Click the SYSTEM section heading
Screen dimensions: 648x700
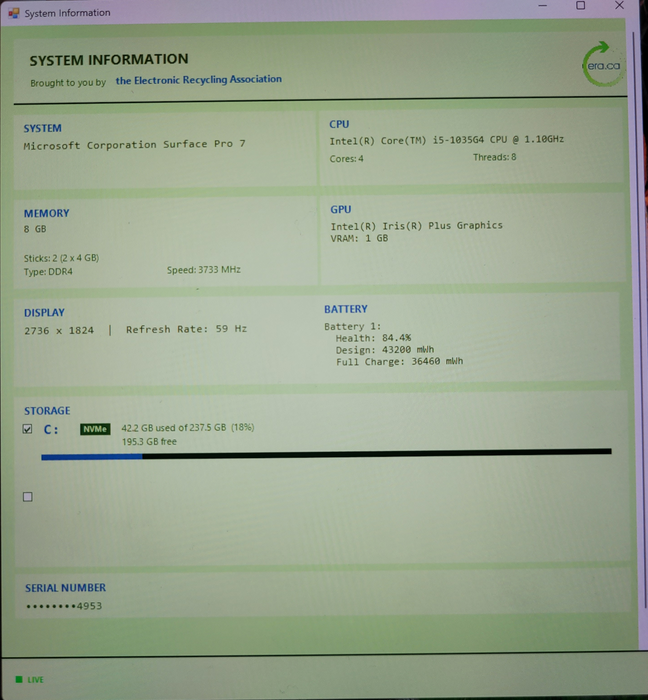coord(42,129)
